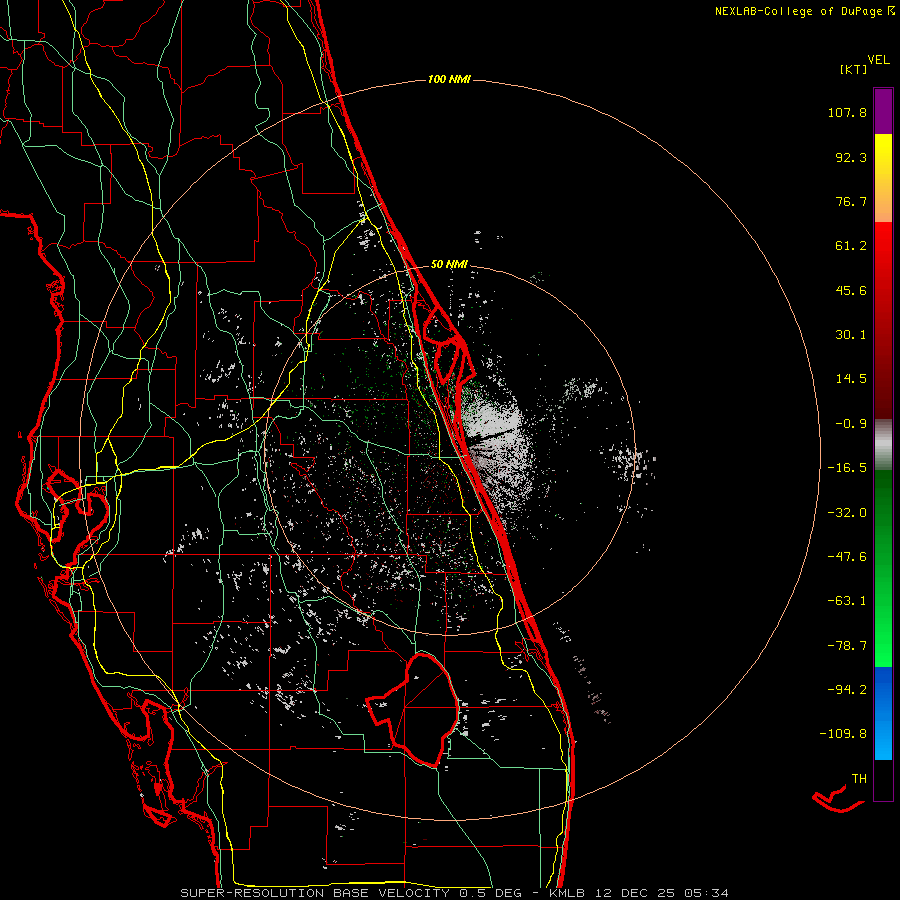Select the -16.5 legend value
The height and width of the screenshot is (900, 900).
click(x=847, y=468)
